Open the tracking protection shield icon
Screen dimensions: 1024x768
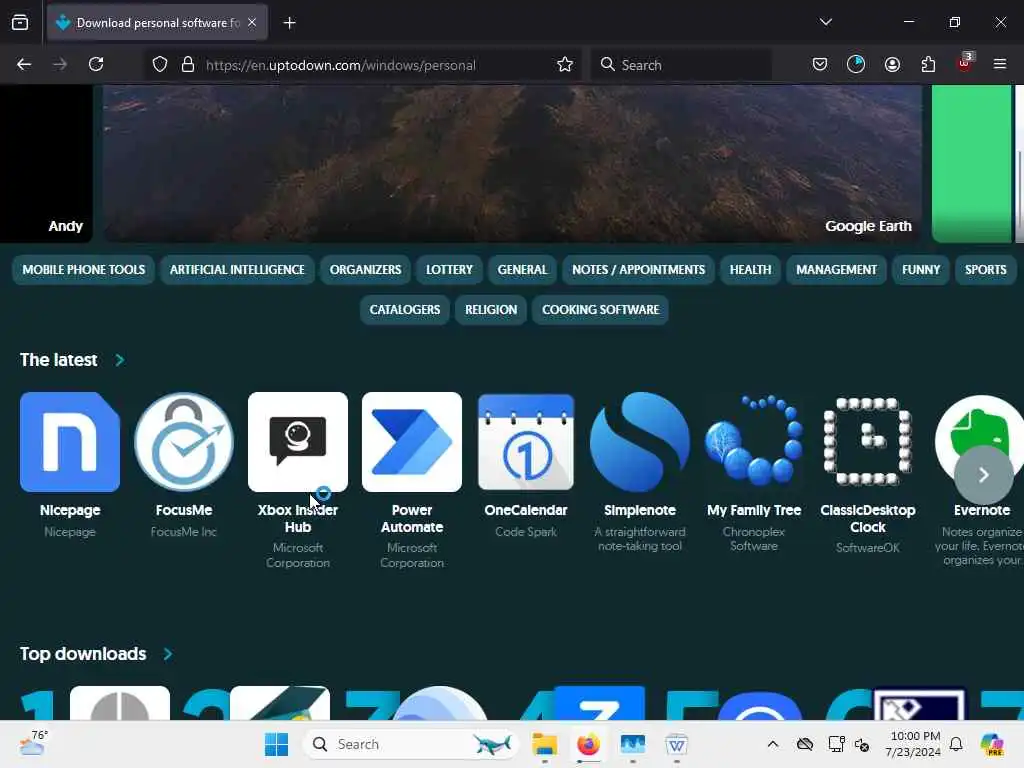tap(160, 64)
